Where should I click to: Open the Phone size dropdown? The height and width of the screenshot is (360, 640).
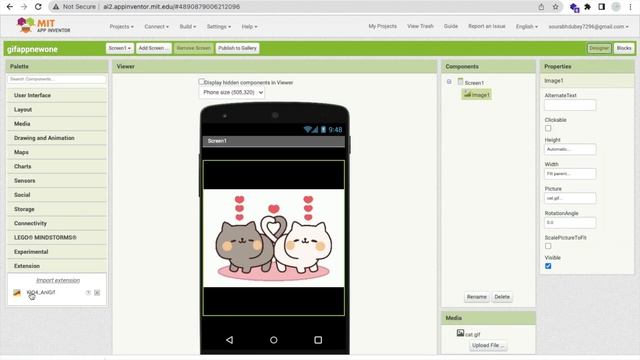tap(231, 93)
